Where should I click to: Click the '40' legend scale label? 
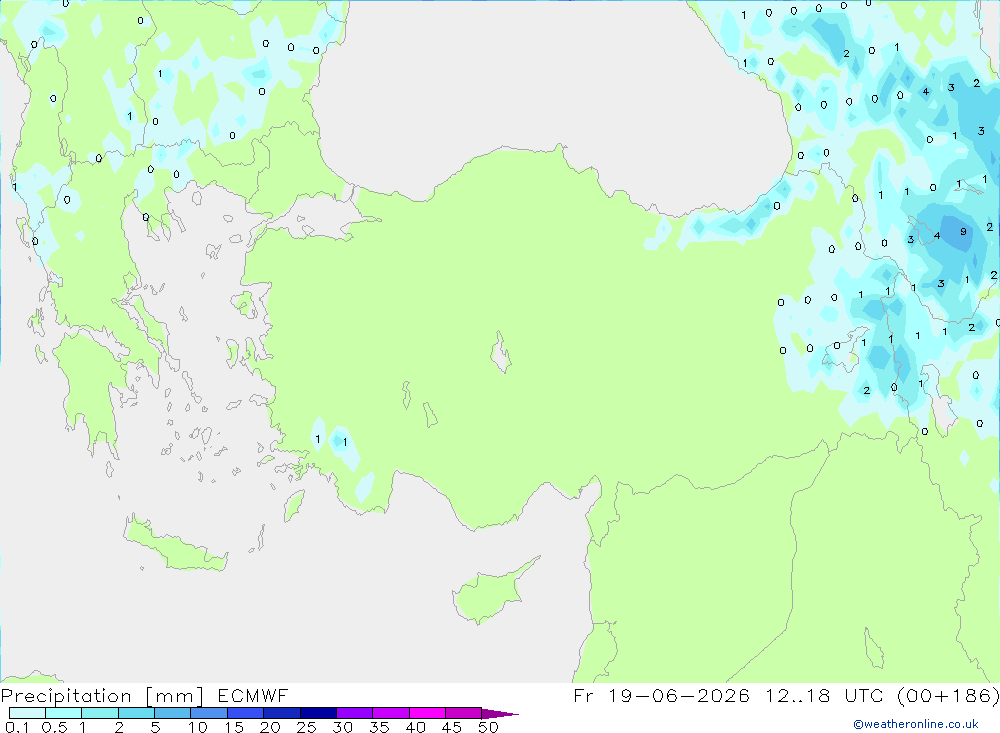click(x=415, y=727)
